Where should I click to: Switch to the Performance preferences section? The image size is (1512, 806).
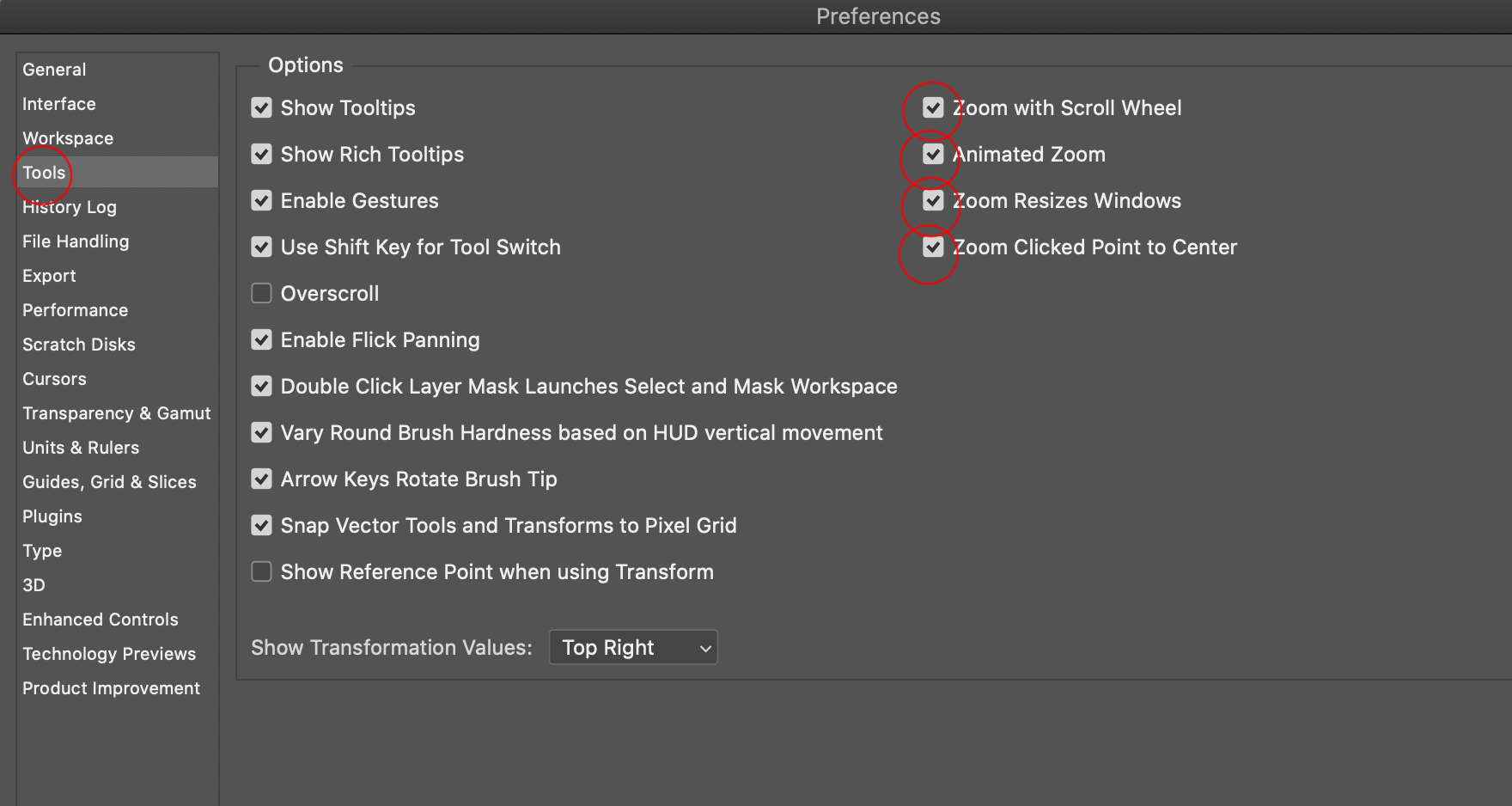click(75, 309)
